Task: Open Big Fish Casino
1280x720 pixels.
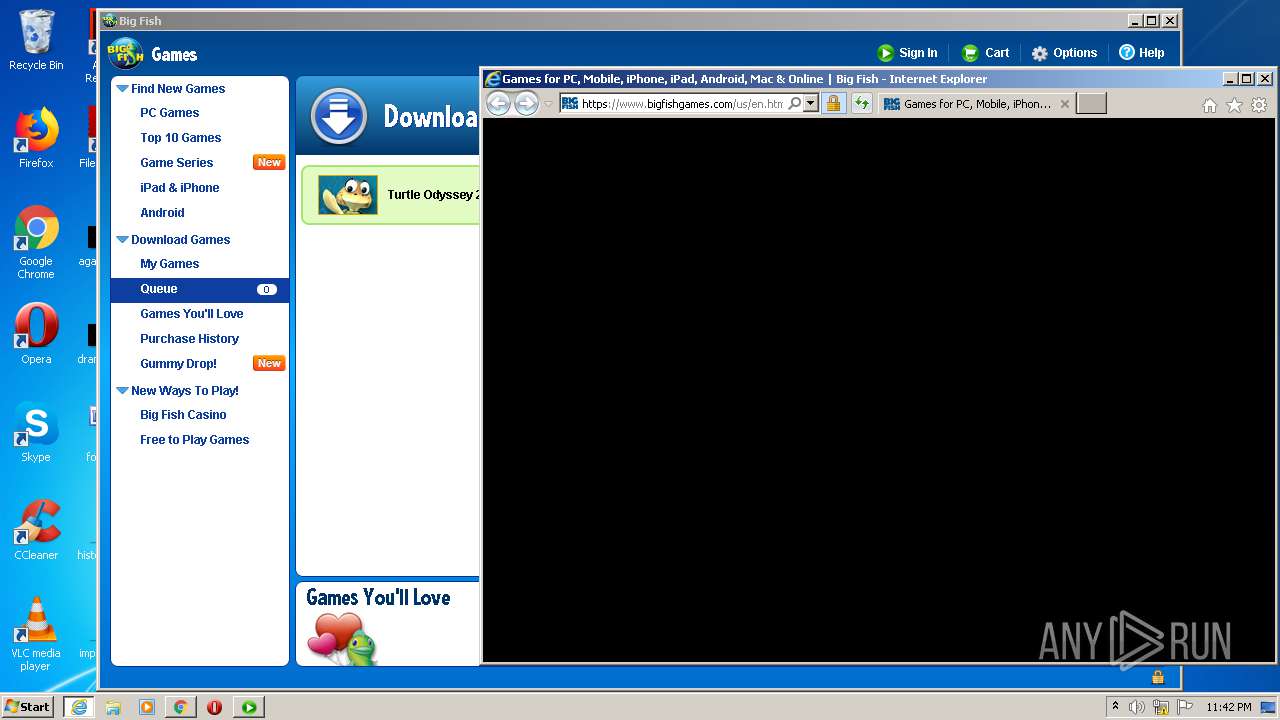Action: point(183,415)
